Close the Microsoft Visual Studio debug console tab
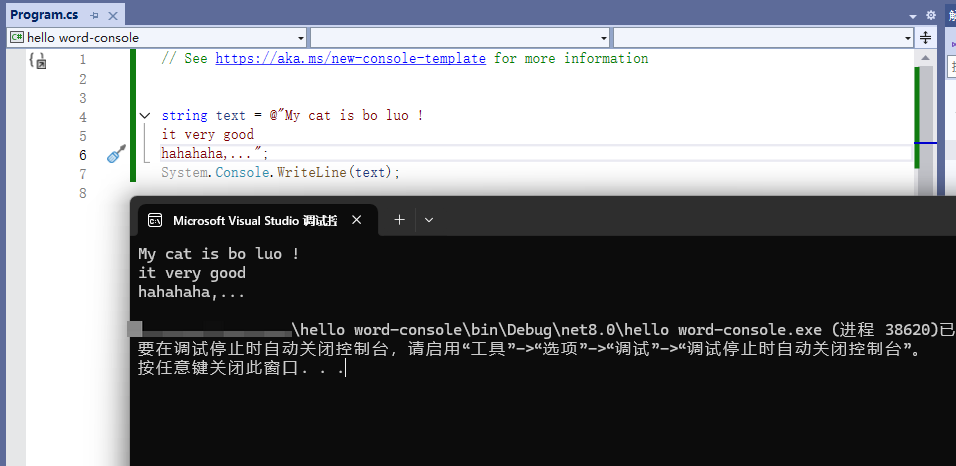 (x=357, y=220)
